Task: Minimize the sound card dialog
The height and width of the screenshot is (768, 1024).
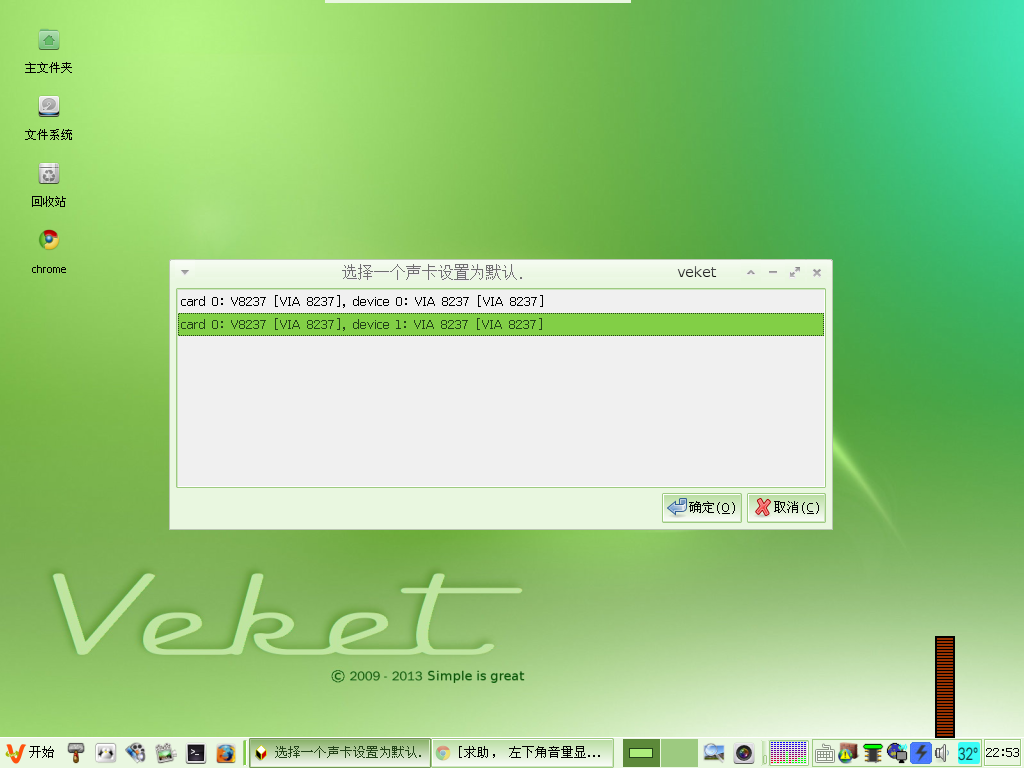Action: click(x=773, y=272)
